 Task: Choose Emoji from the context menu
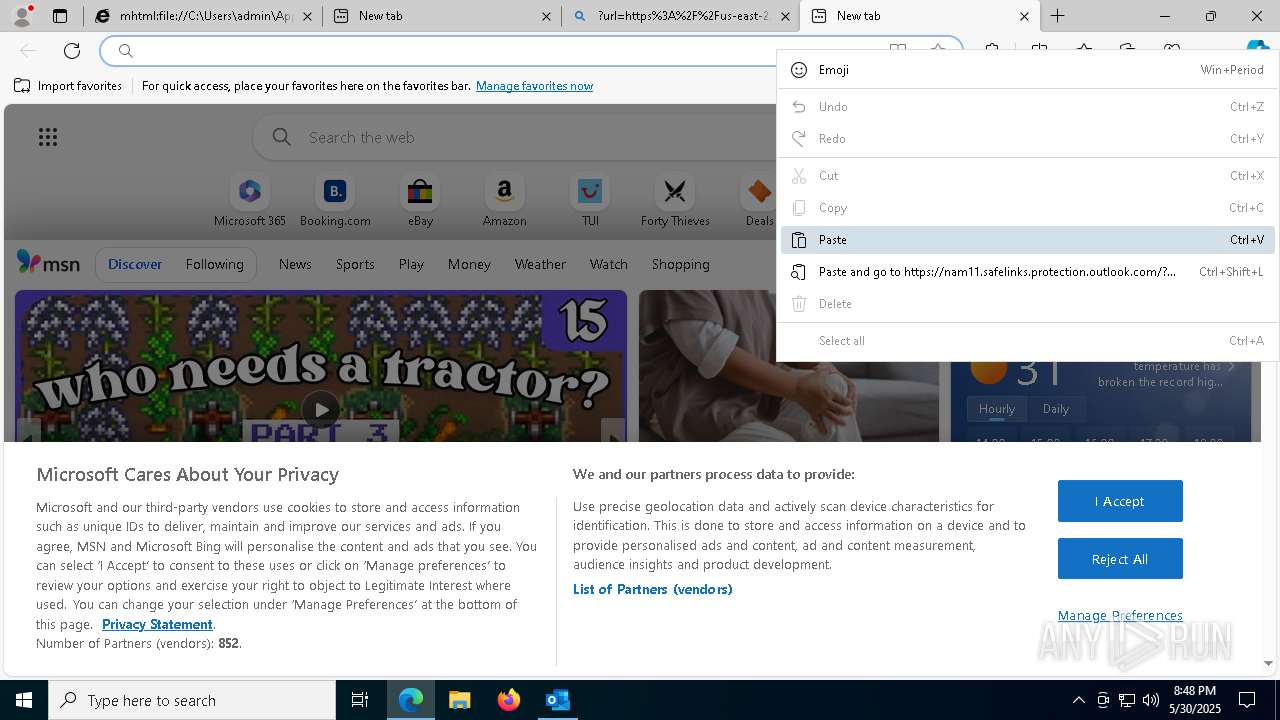(1028, 70)
